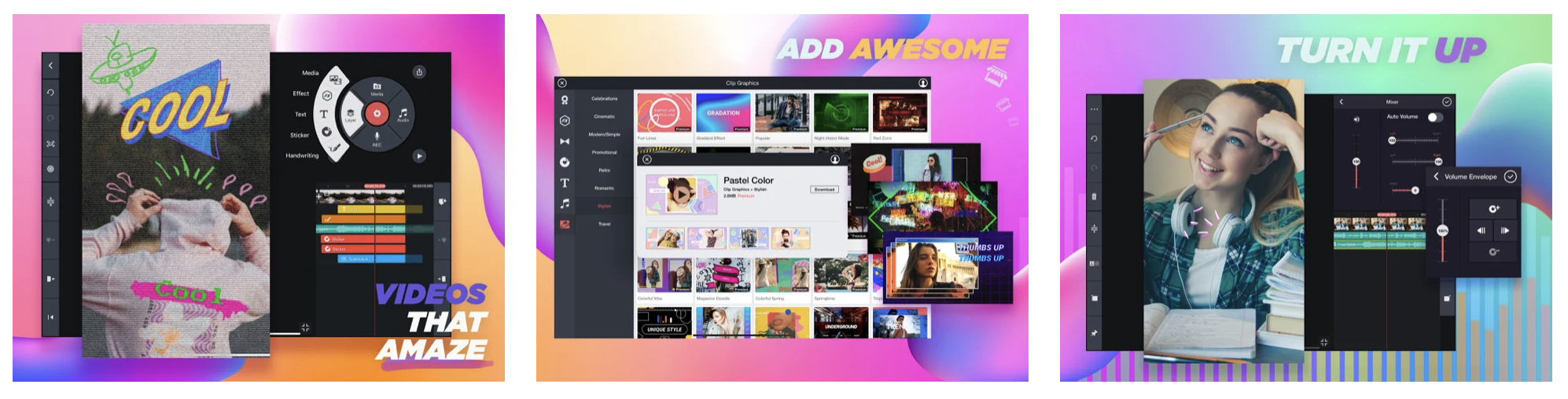Select the Cinematic category

point(604,116)
